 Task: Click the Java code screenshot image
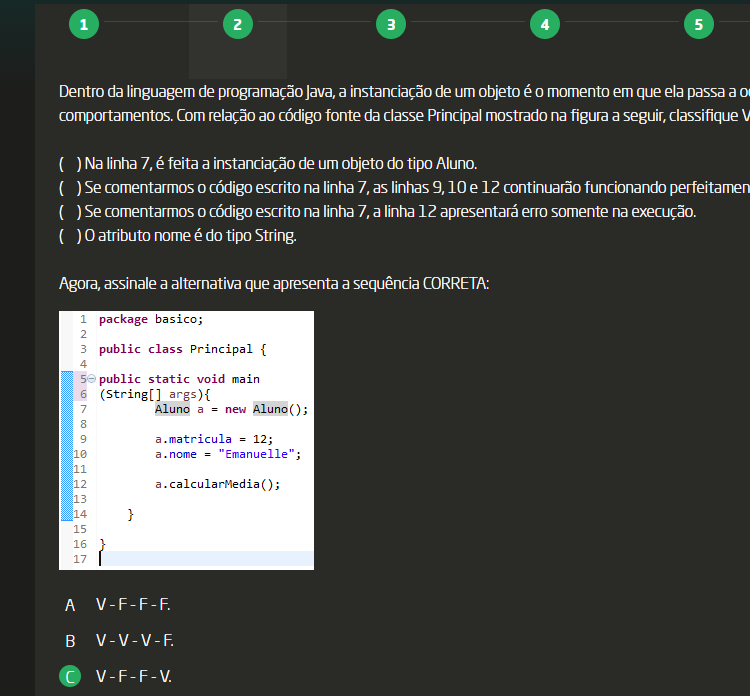point(186,440)
